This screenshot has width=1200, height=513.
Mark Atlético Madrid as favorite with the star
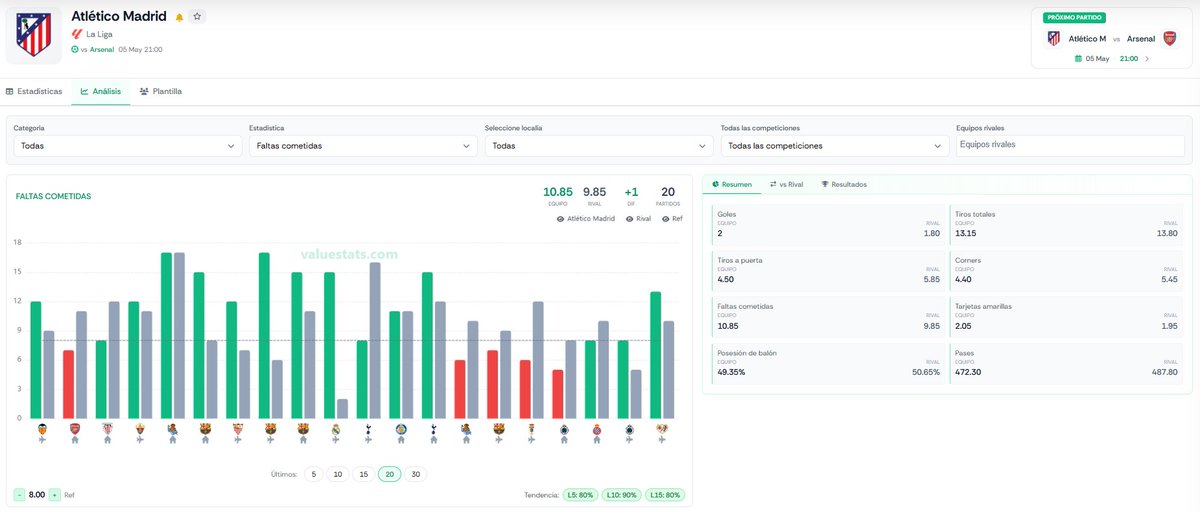[x=197, y=17]
